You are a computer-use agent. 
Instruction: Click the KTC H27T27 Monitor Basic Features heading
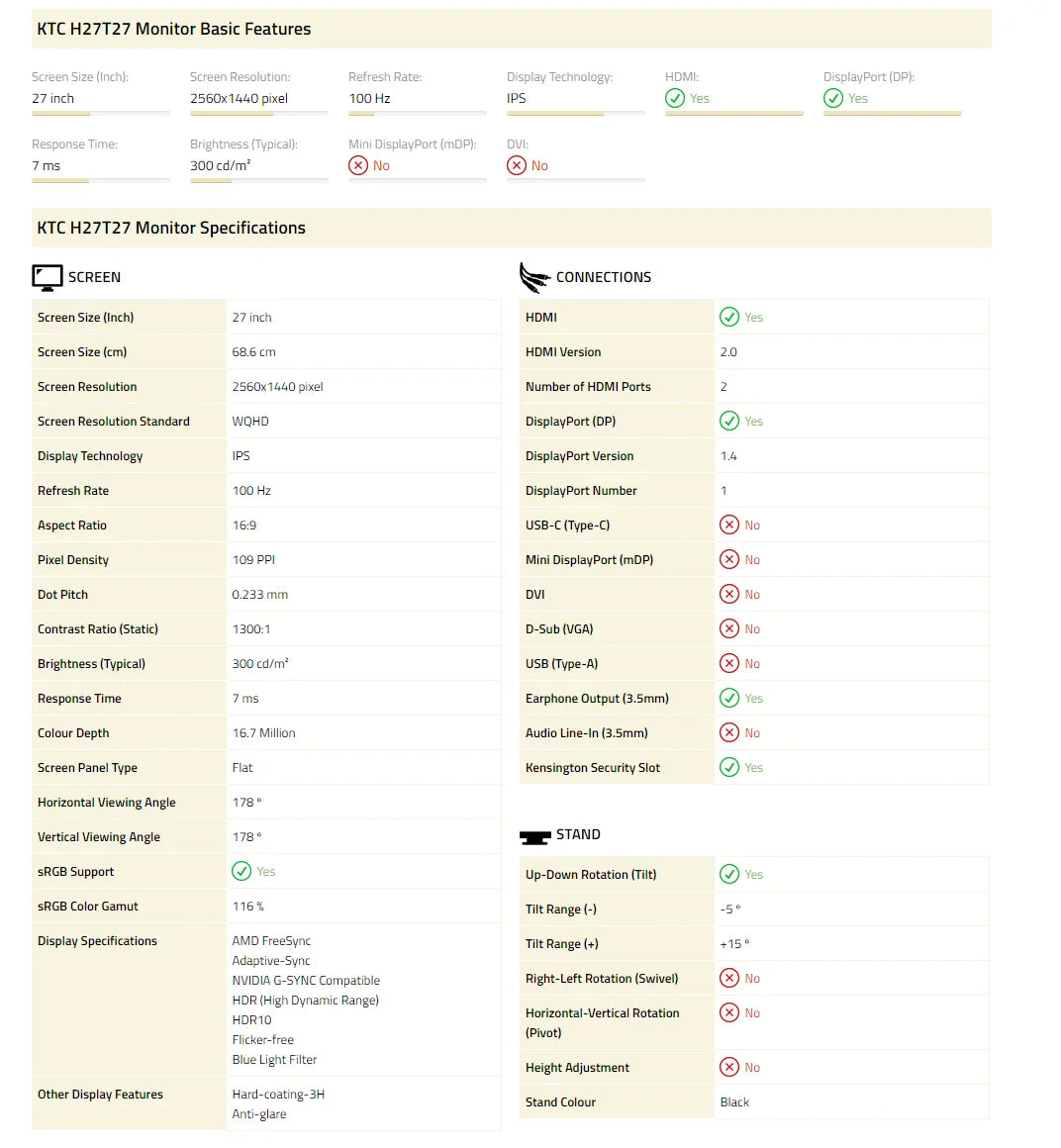coord(174,29)
